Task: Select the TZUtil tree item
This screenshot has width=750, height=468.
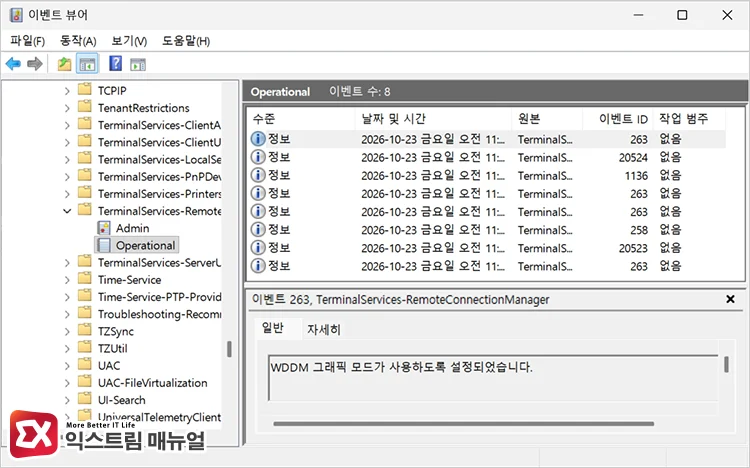Action: pos(112,349)
